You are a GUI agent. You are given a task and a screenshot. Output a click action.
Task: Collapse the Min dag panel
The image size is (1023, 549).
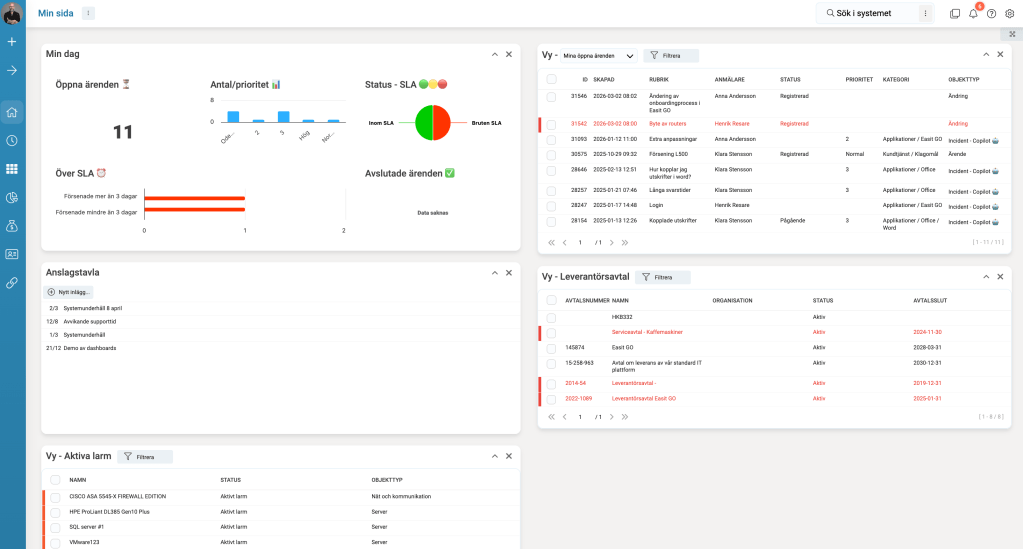pyautogui.click(x=494, y=54)
